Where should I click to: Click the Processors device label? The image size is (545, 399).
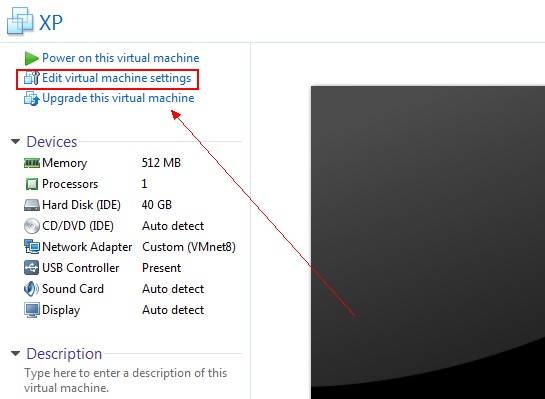[x=70, y=184]
